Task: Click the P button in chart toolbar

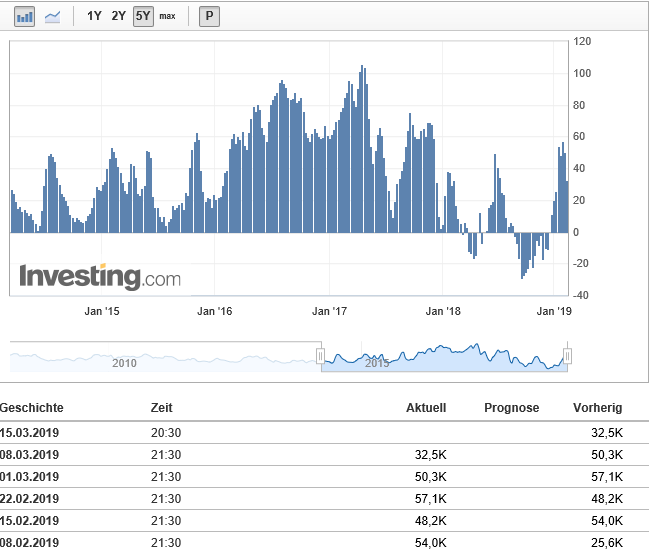Action: tap(209, 16)
